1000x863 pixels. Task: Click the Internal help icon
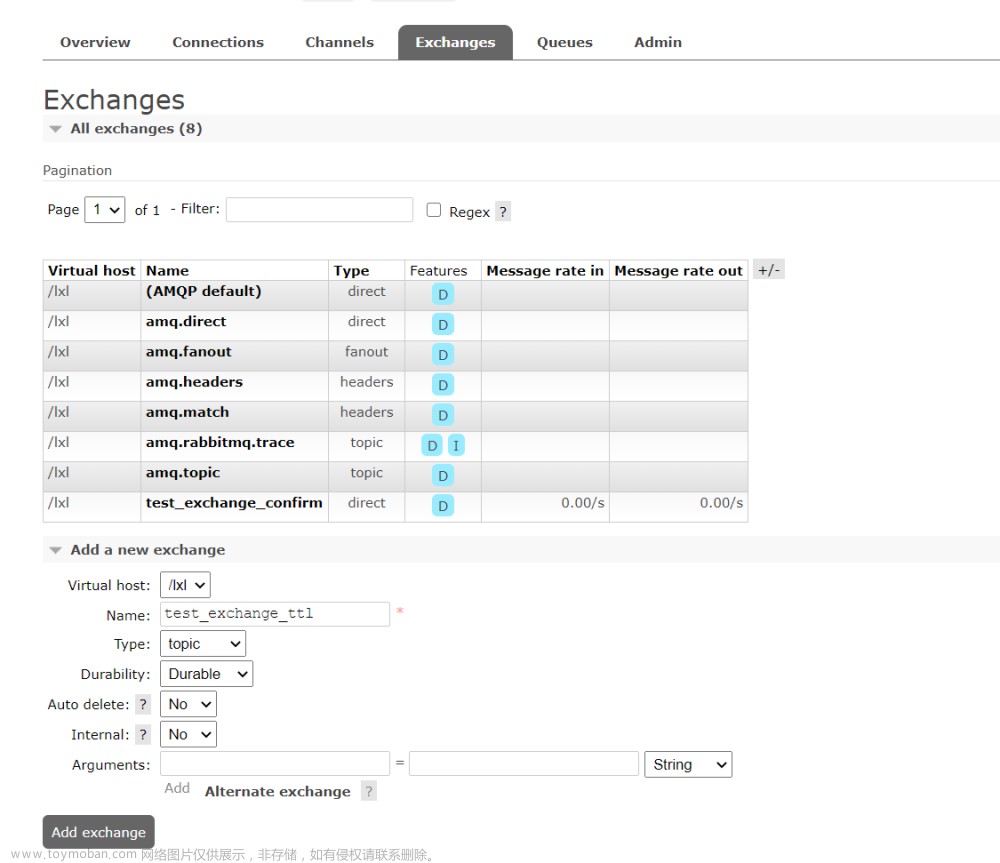[x=143, y=735]
